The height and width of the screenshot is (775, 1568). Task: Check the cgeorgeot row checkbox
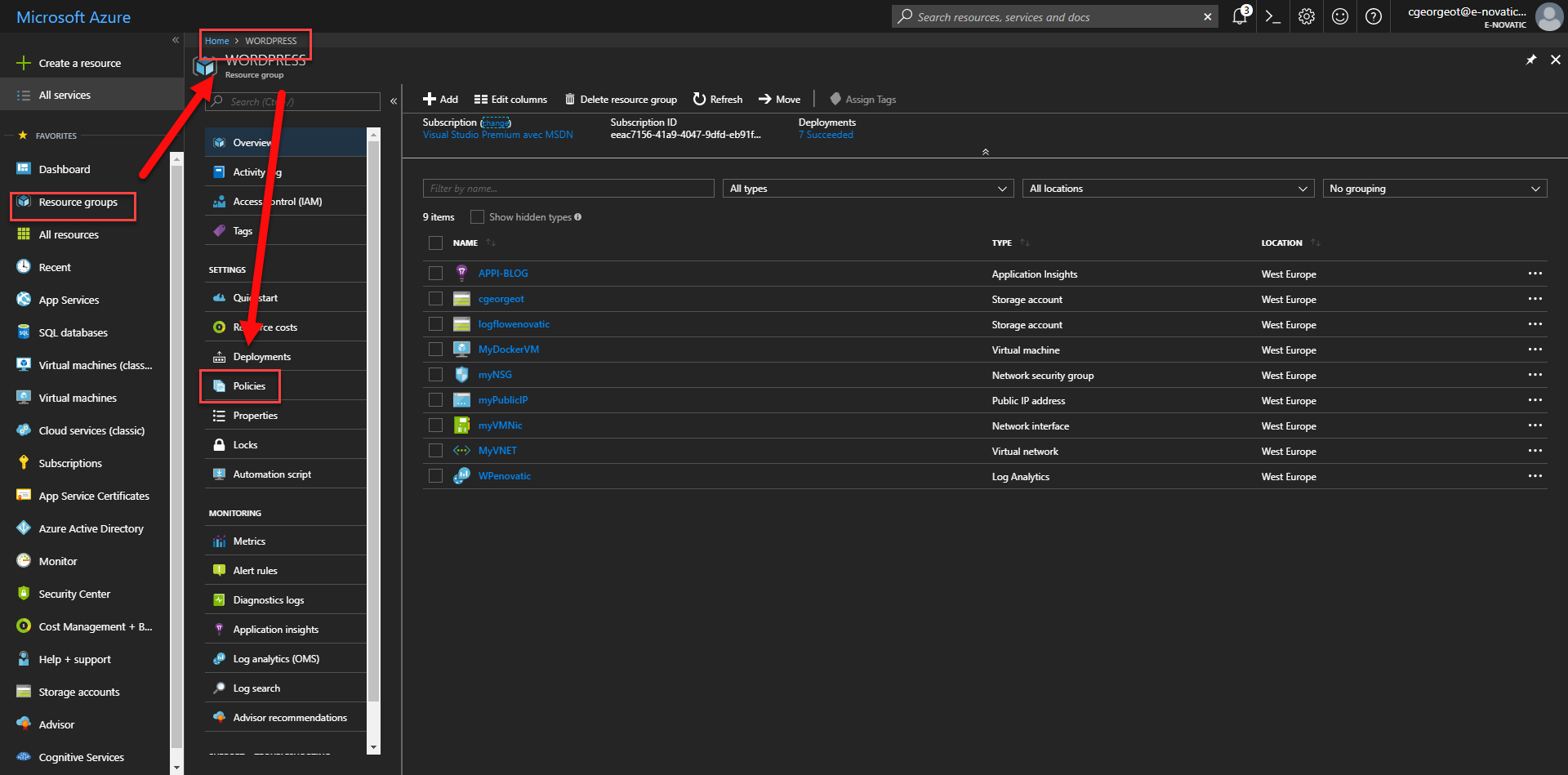click(435, 299)
